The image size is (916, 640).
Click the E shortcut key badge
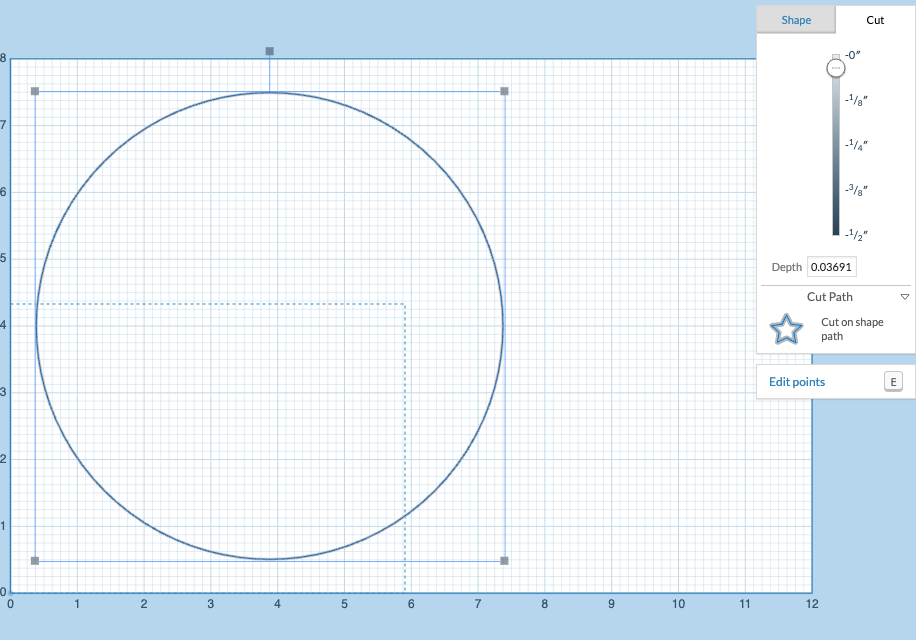[x=893, y=382]
